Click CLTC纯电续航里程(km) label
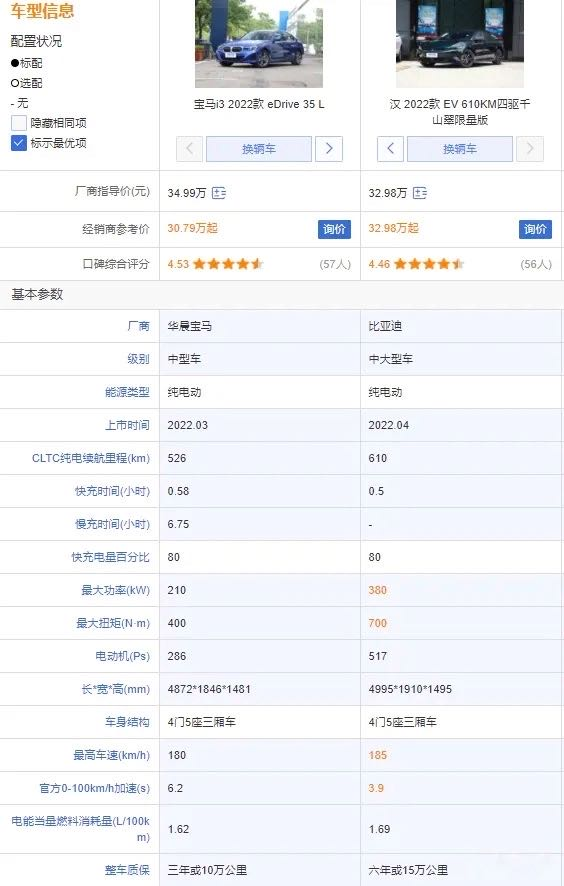This screenshot has width=564, height=886. [x=91, y=458]
